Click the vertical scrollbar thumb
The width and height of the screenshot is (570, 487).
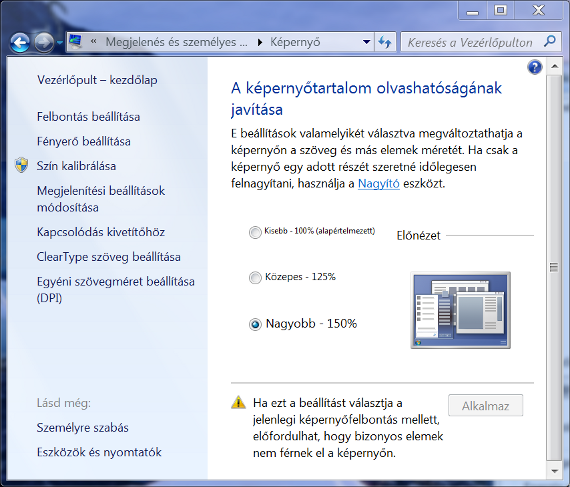tap(554, 268)
